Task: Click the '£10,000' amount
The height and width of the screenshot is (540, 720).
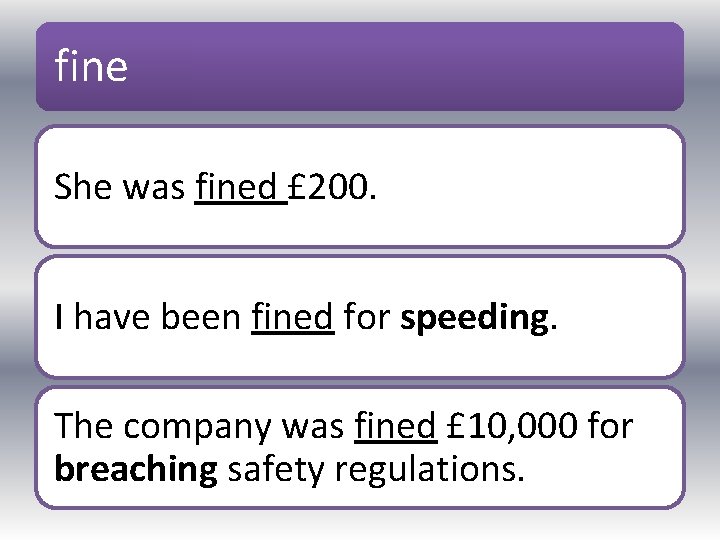Action: [512, 426]
